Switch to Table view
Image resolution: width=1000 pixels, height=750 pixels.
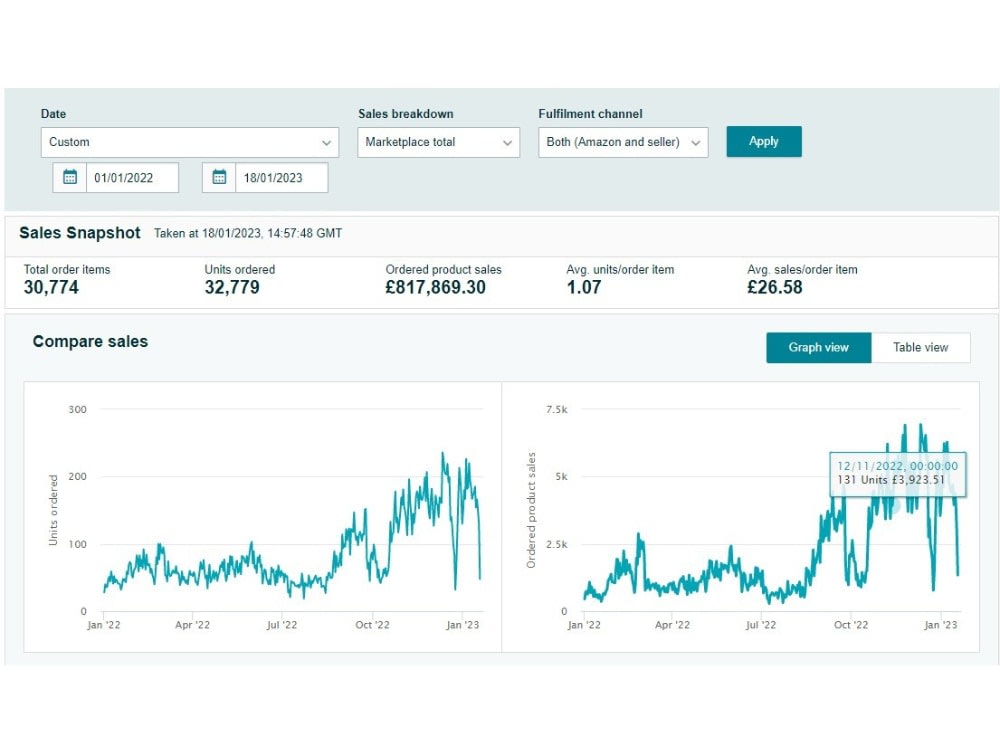tap(920, 348)
